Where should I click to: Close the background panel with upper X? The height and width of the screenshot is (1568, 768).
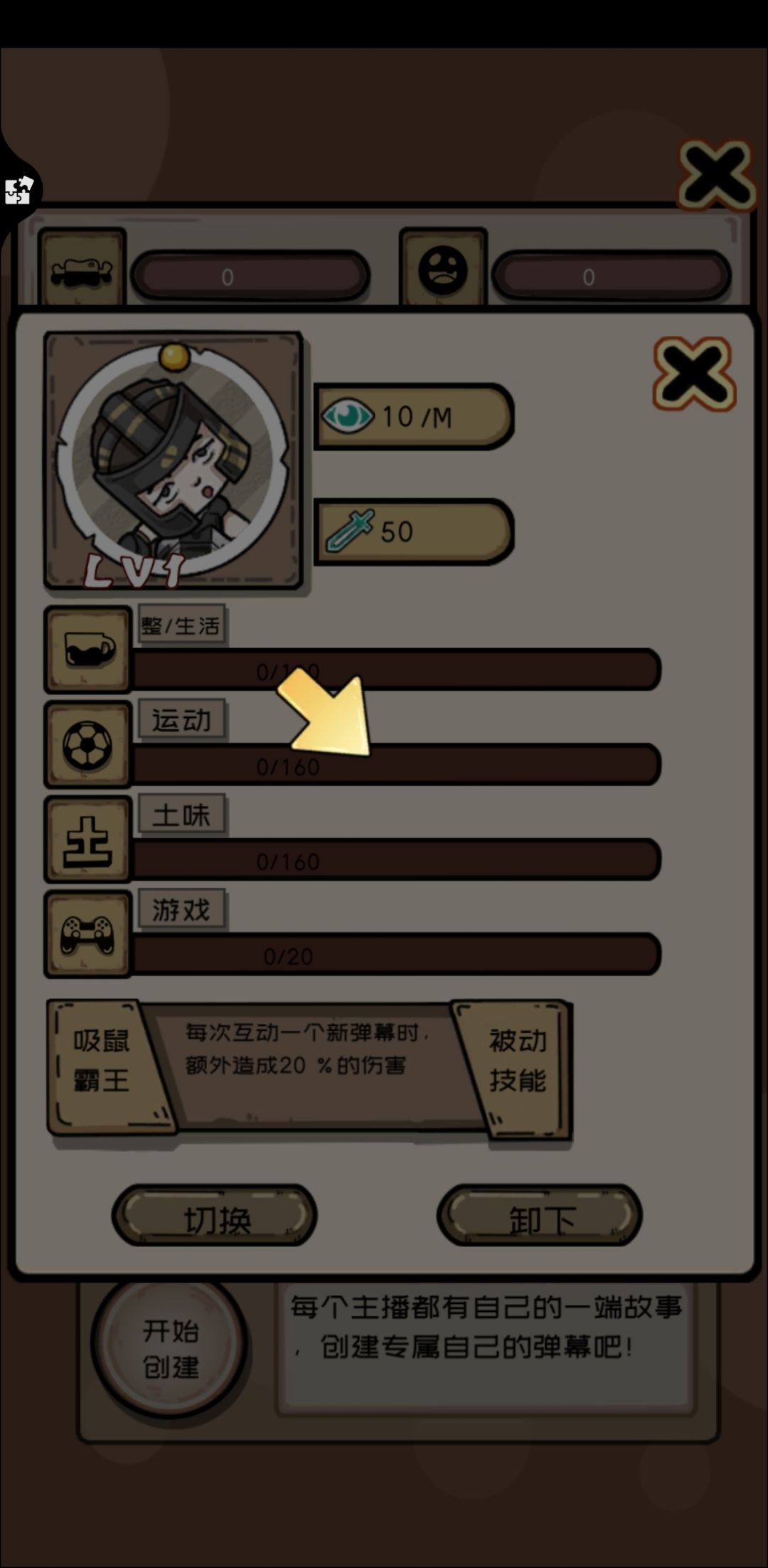click(716, 174)
